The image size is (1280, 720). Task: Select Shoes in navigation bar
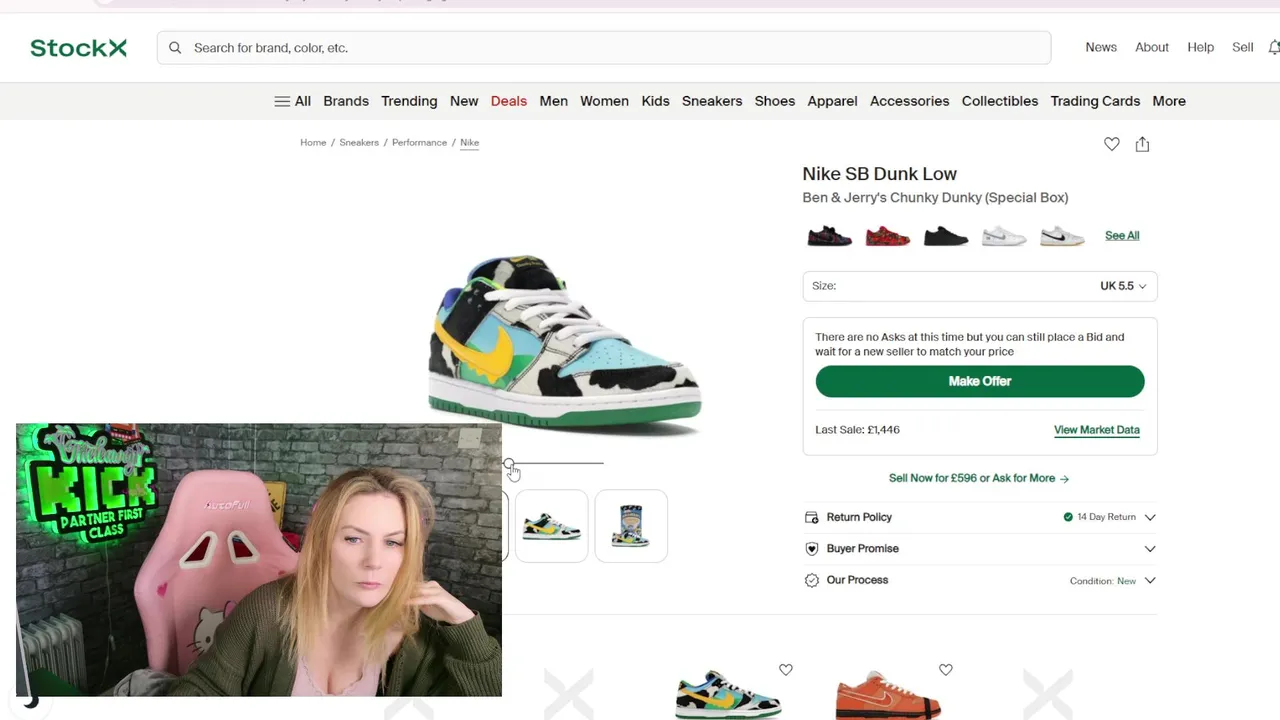click(x=775, y=101)
